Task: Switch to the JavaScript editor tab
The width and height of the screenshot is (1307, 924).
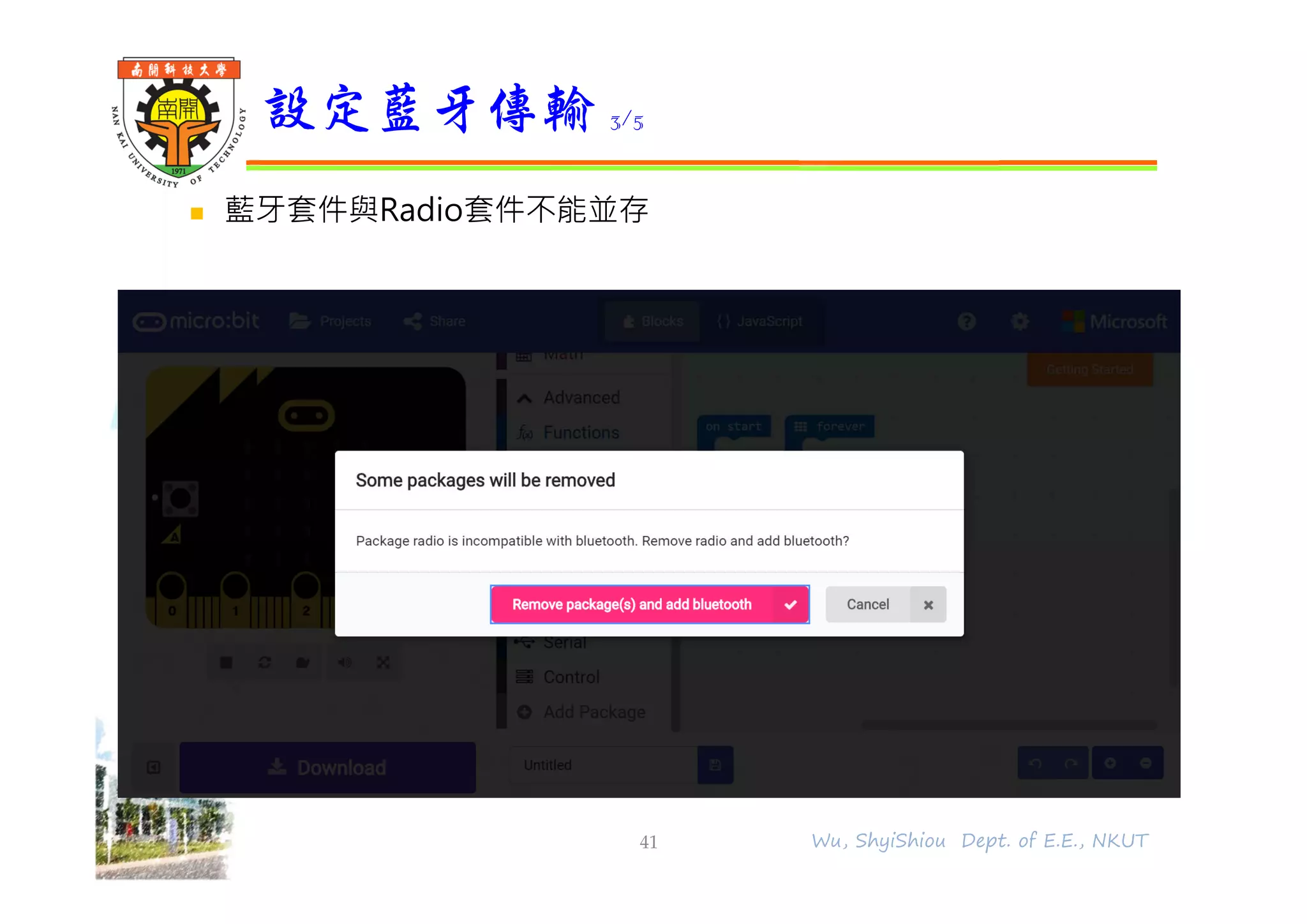Action: [759, 322]
